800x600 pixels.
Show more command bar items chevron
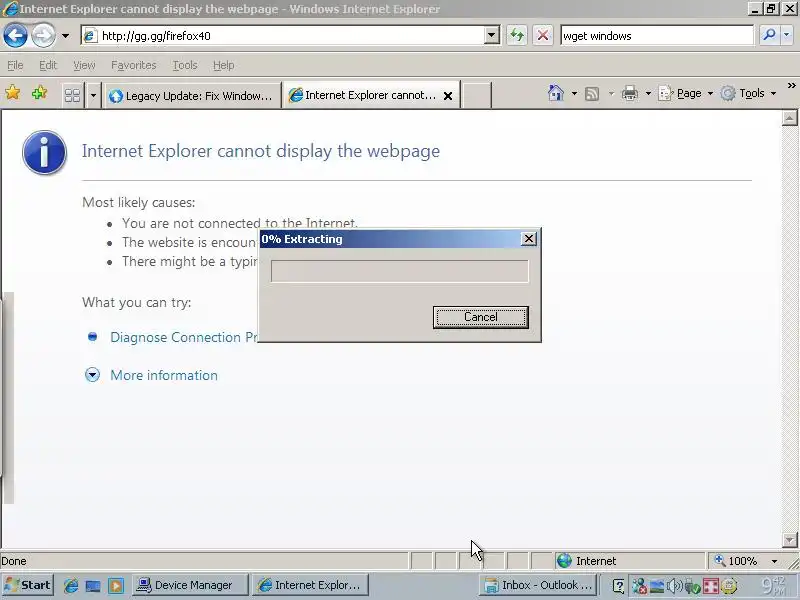click(791, 86)
